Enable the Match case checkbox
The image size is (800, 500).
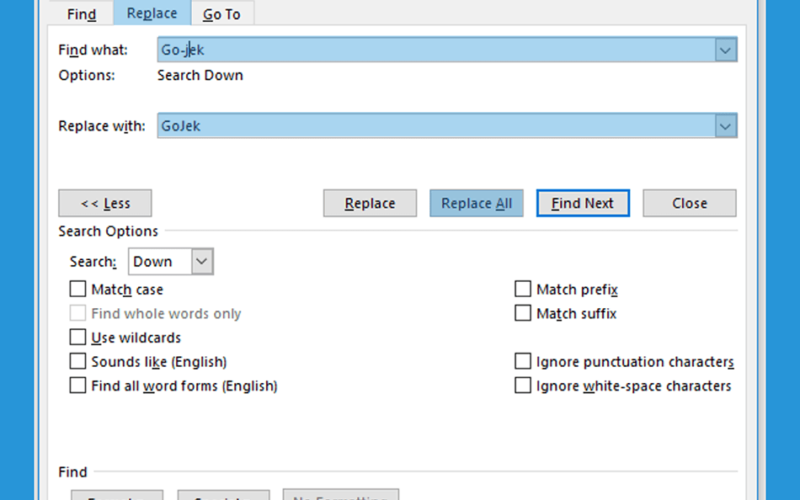click(x=78, y=289)
